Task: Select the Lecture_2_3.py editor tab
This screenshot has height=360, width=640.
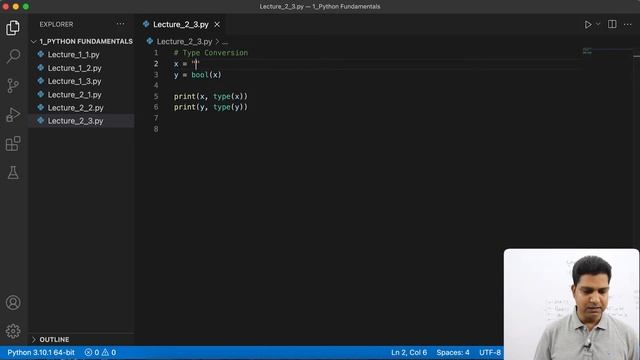Action: [181, 24]
